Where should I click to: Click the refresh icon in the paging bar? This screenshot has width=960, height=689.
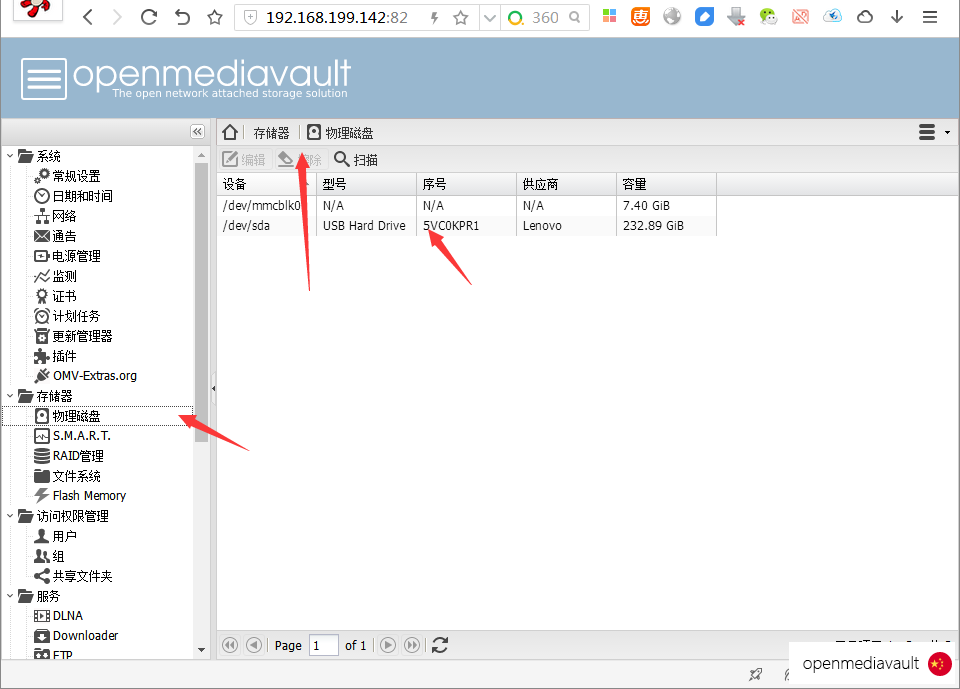click(440, 645)
